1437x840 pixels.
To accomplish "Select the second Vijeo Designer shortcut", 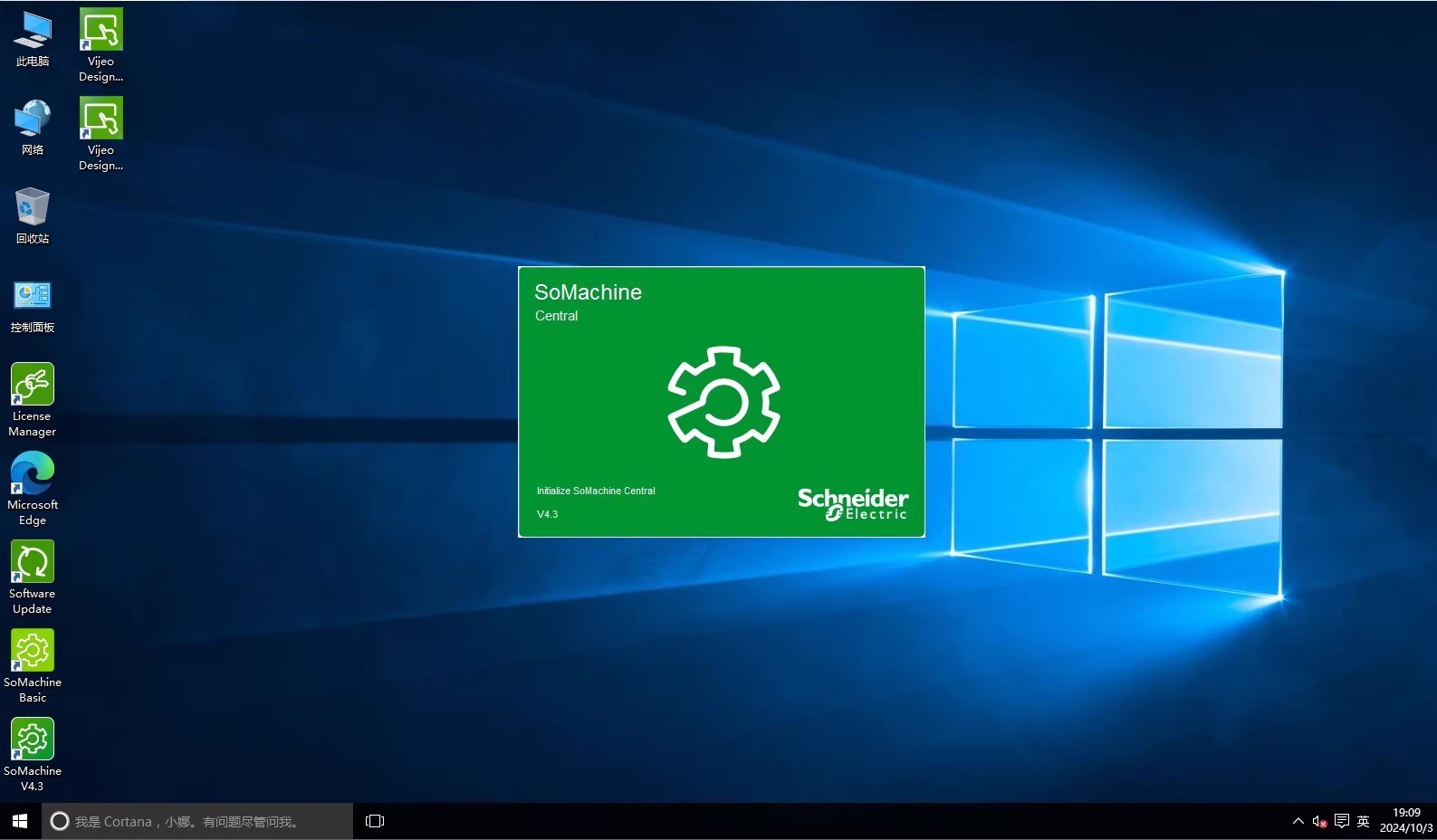I will click(x=101, y=134).
